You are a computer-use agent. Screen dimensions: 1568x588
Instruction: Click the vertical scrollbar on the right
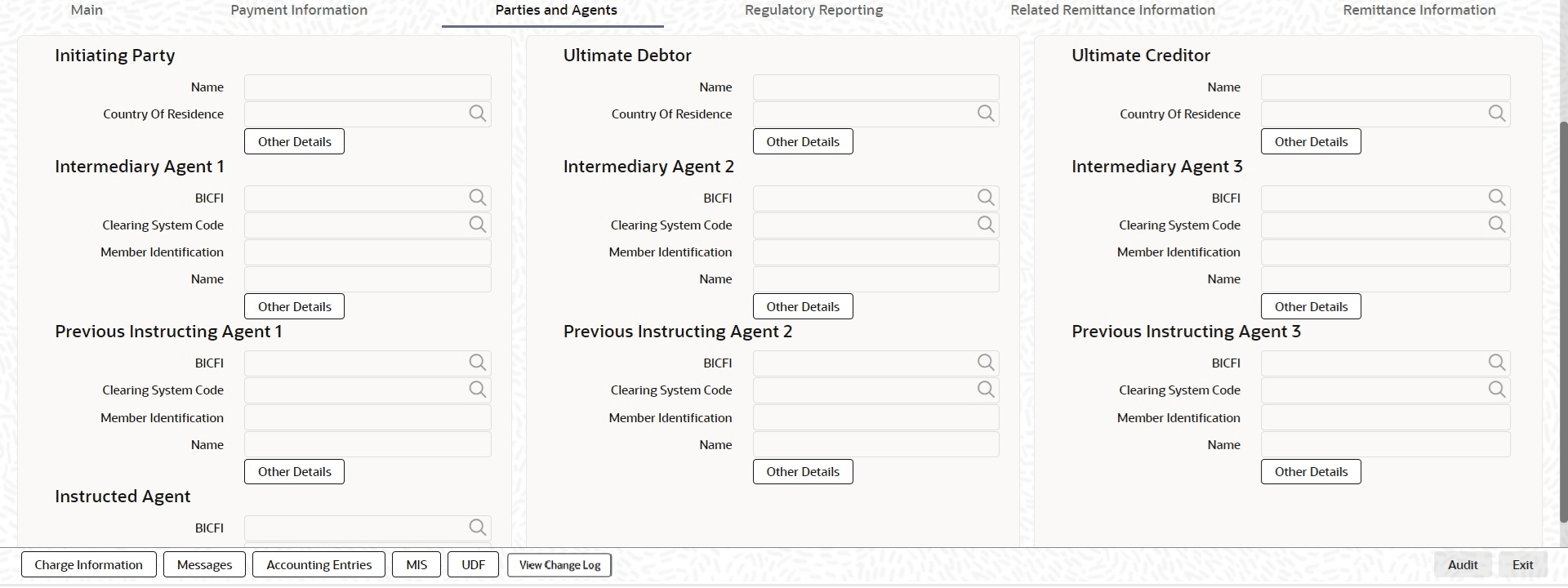[1563, 318]
